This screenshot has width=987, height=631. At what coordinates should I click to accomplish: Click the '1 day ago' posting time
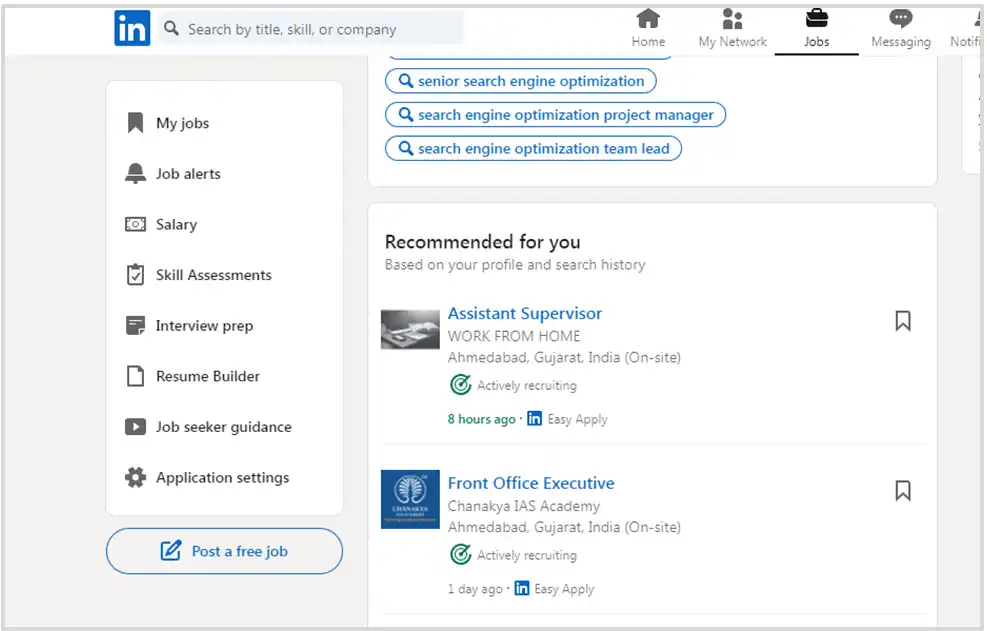pos(475,589)
